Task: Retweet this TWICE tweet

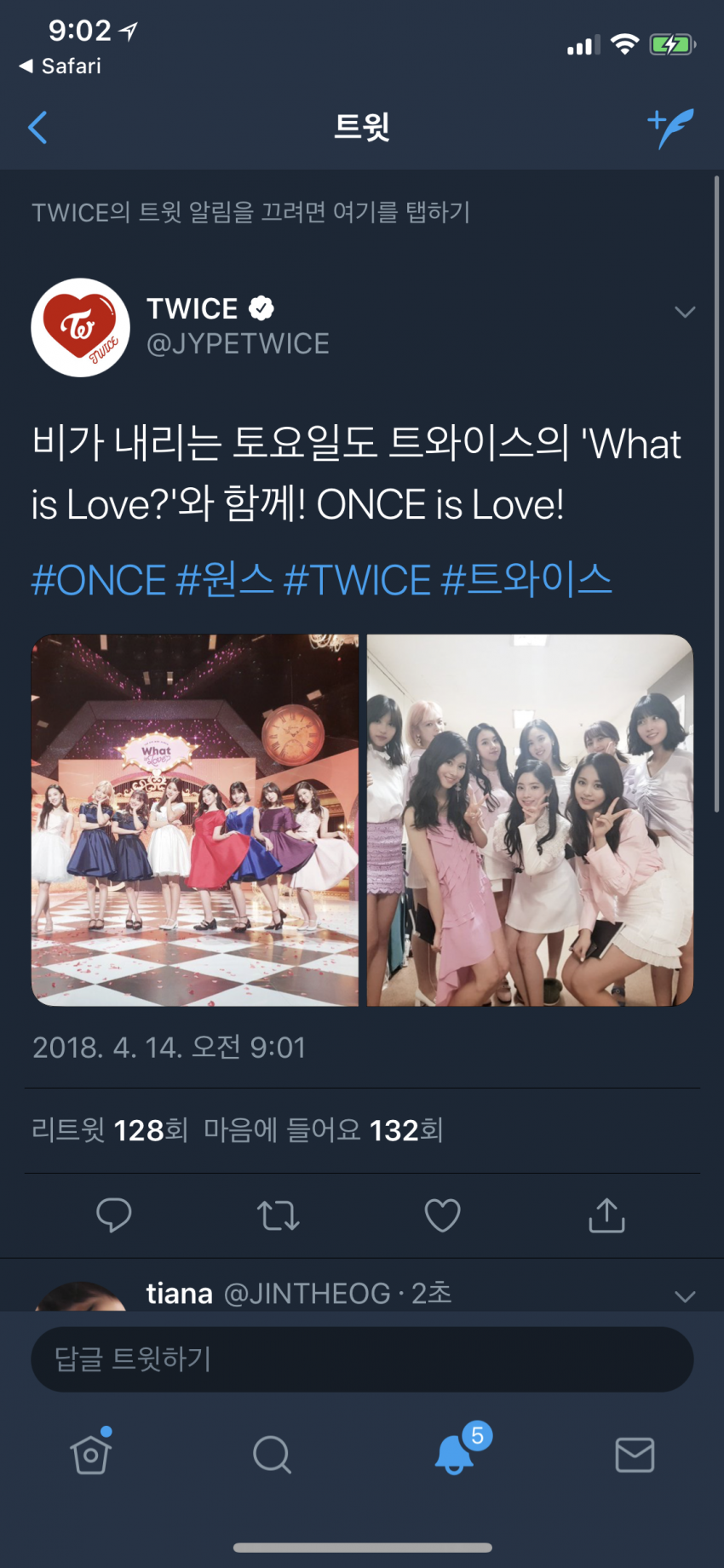Action: pyautogui.click(x=278, y=1215)
